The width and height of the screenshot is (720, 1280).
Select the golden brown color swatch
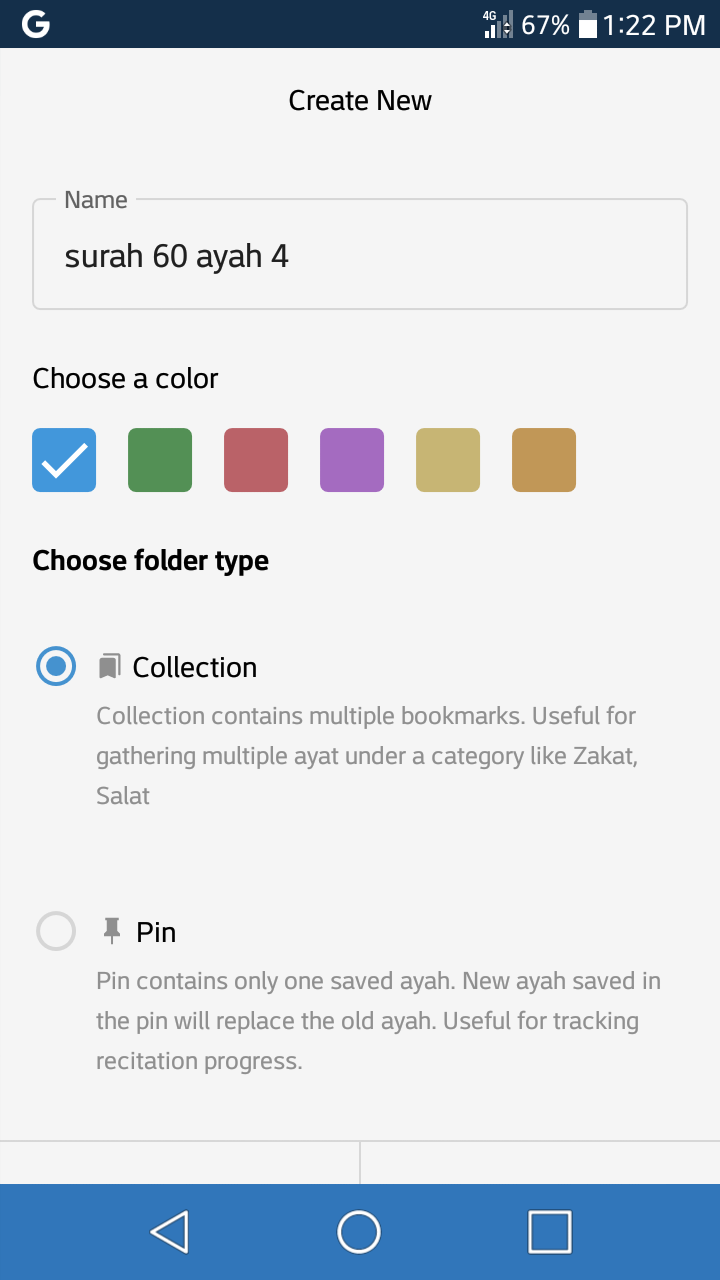pyautogui.click(x=543, y=459)
